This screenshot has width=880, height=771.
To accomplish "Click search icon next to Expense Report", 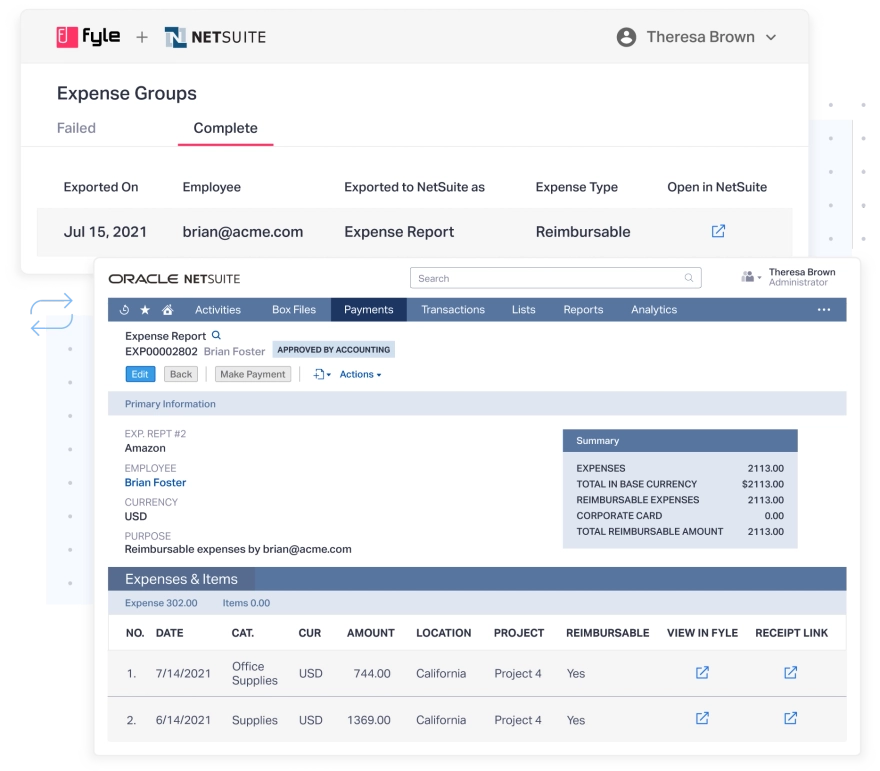I will pyautogui.click(x=216, y=336).
